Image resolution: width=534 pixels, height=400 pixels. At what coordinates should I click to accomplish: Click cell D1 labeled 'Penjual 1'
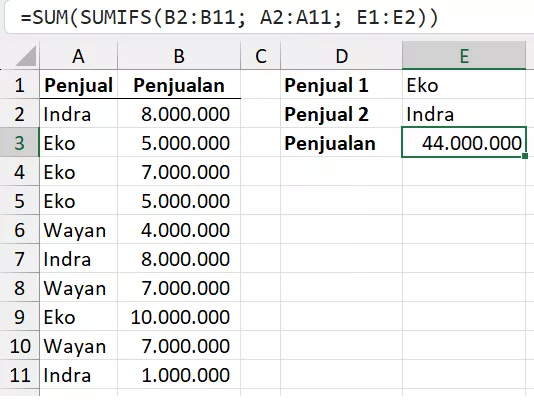(342, 85)
